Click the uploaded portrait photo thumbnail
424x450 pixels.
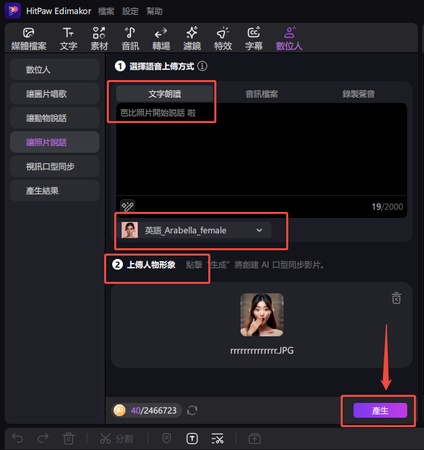(x=262, y=315)
